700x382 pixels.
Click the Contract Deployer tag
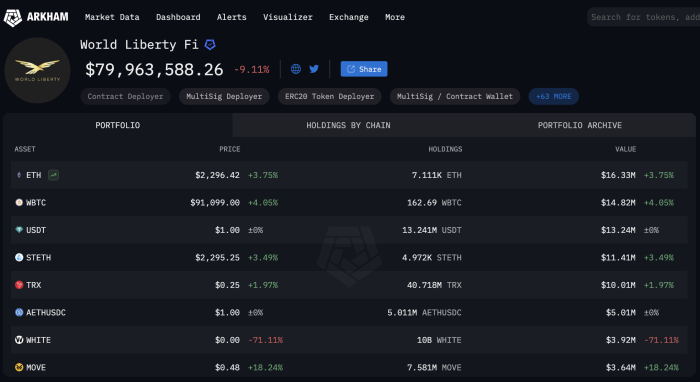pyautogui.click(x=125, y=96)
